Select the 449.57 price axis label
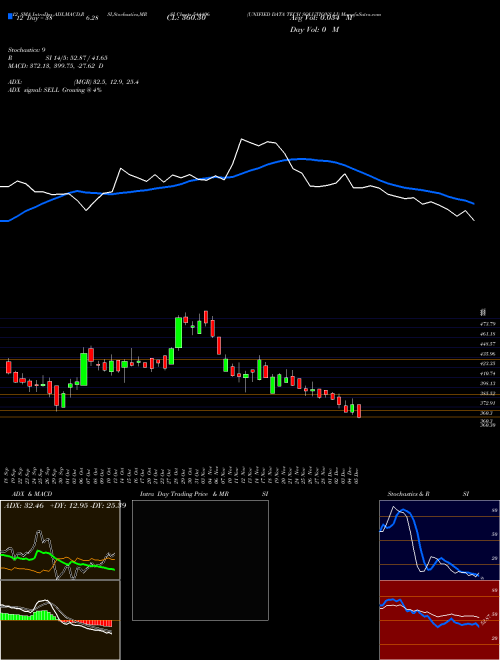Image resolution: width=500 pixels, height=660 pixels. click(487, 343)
